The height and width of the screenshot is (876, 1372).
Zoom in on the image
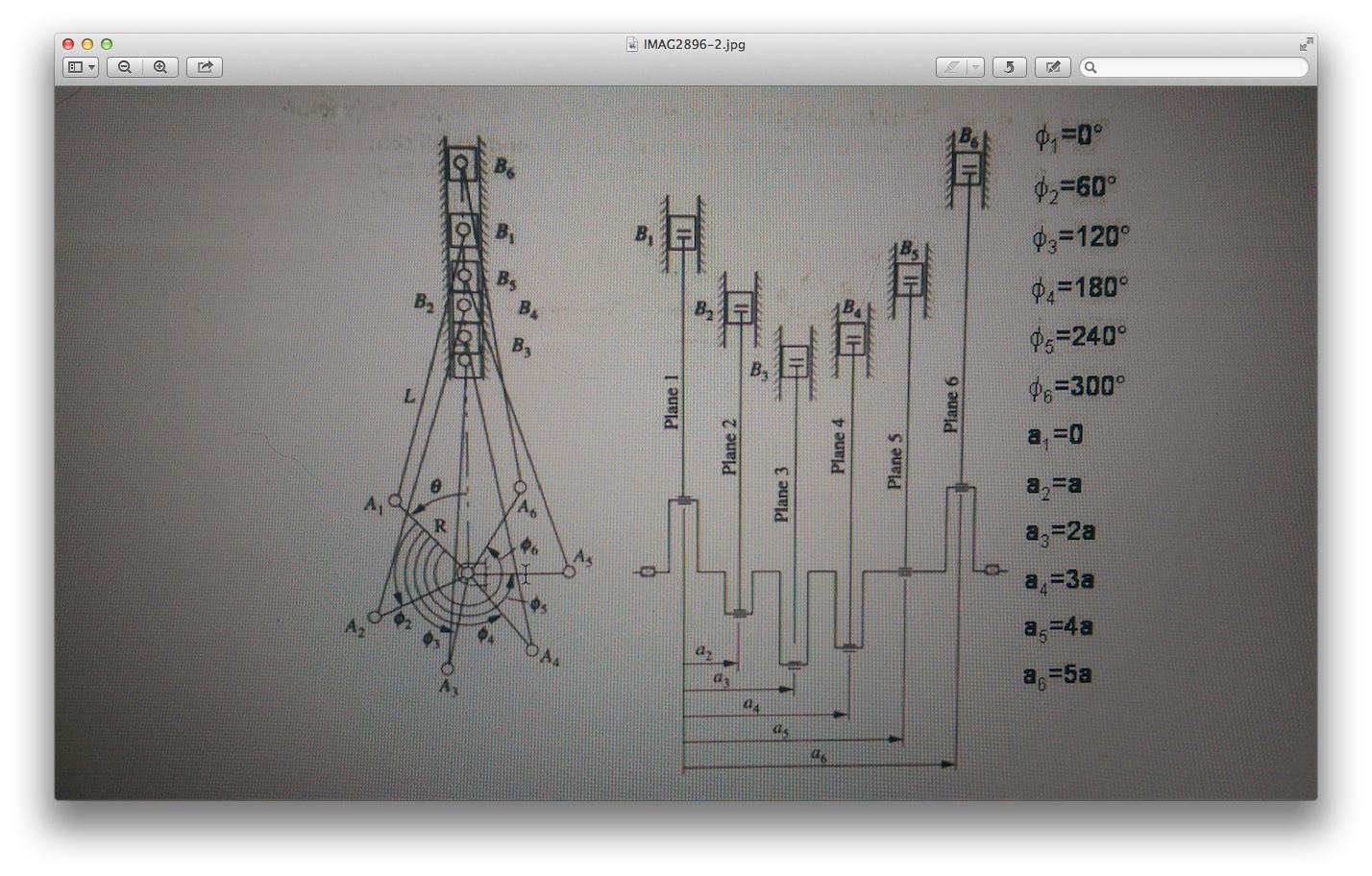(x=160, y=67)
